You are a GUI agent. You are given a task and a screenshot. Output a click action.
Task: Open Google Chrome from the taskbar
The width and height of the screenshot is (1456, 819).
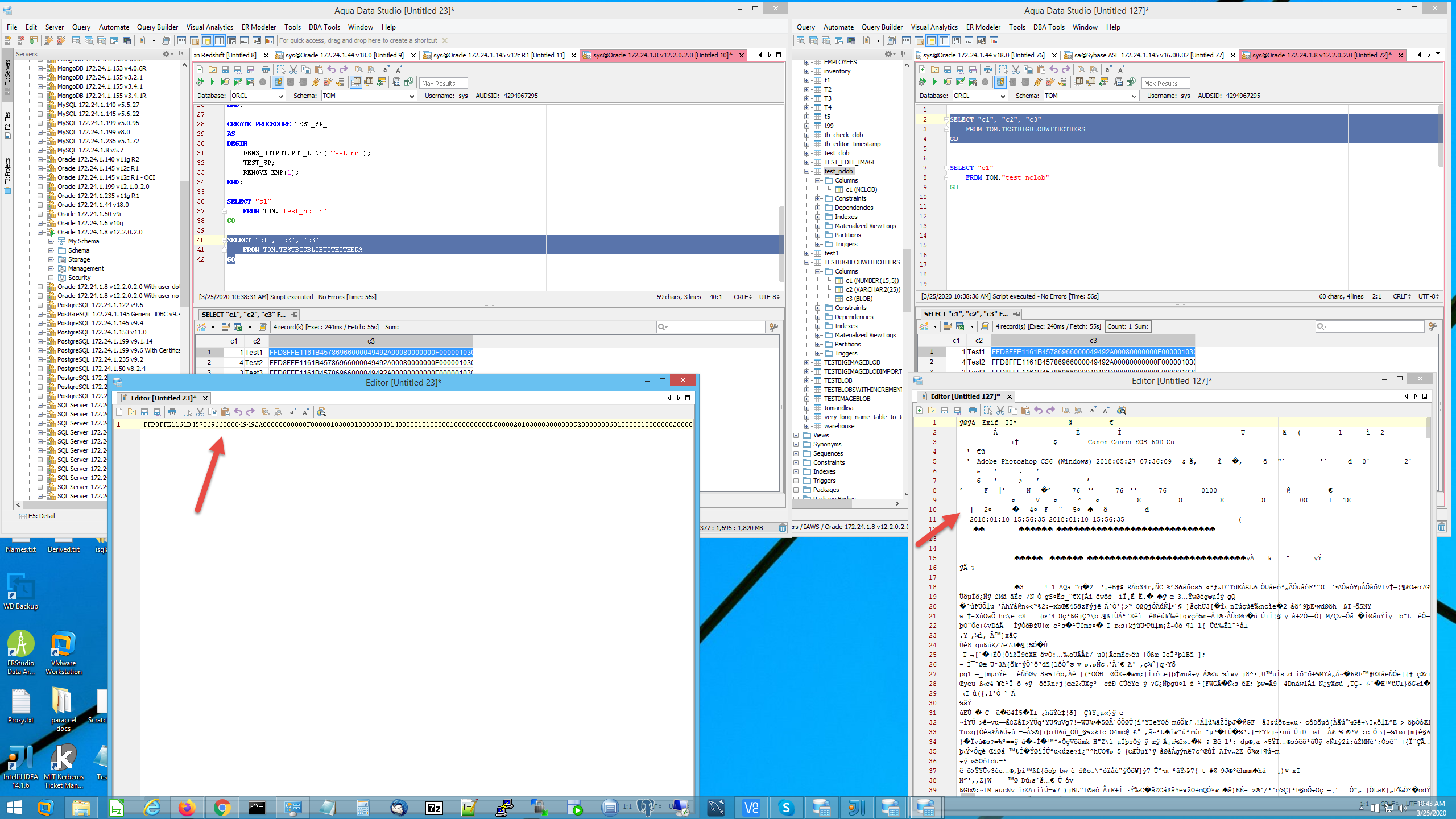tap(222, 807)
